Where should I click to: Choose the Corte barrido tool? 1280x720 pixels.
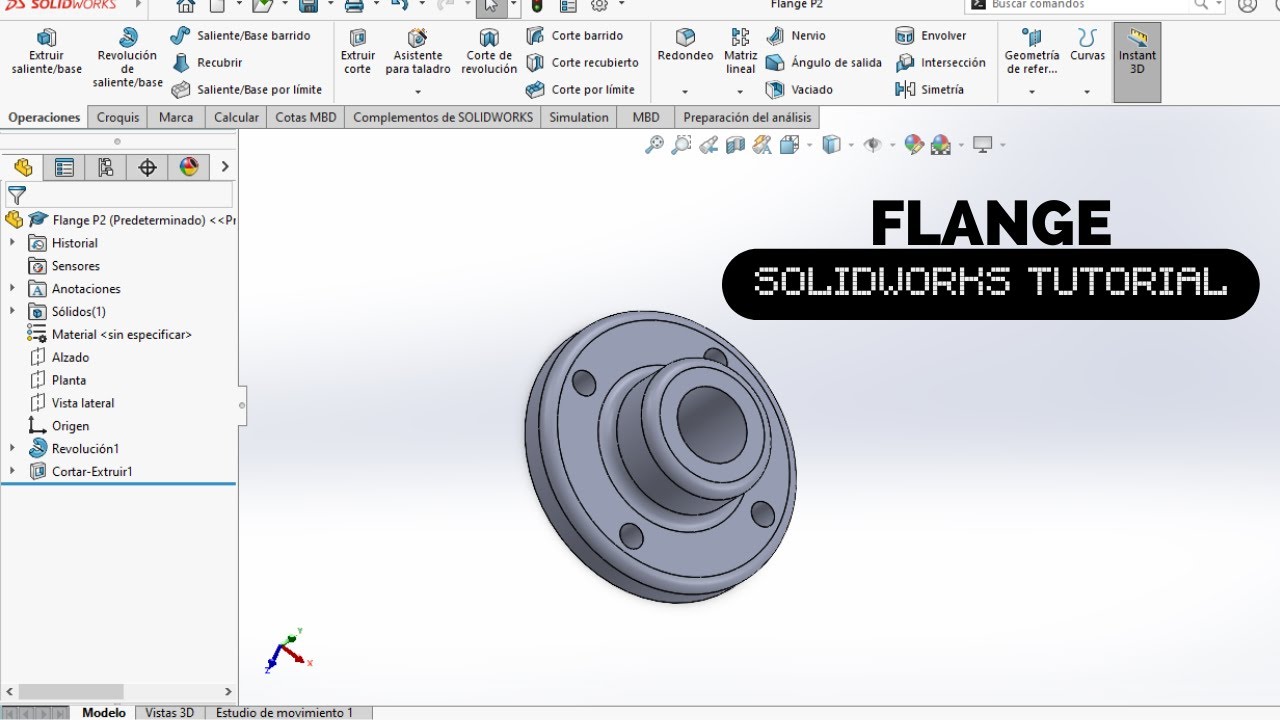[x=575, y=35]
